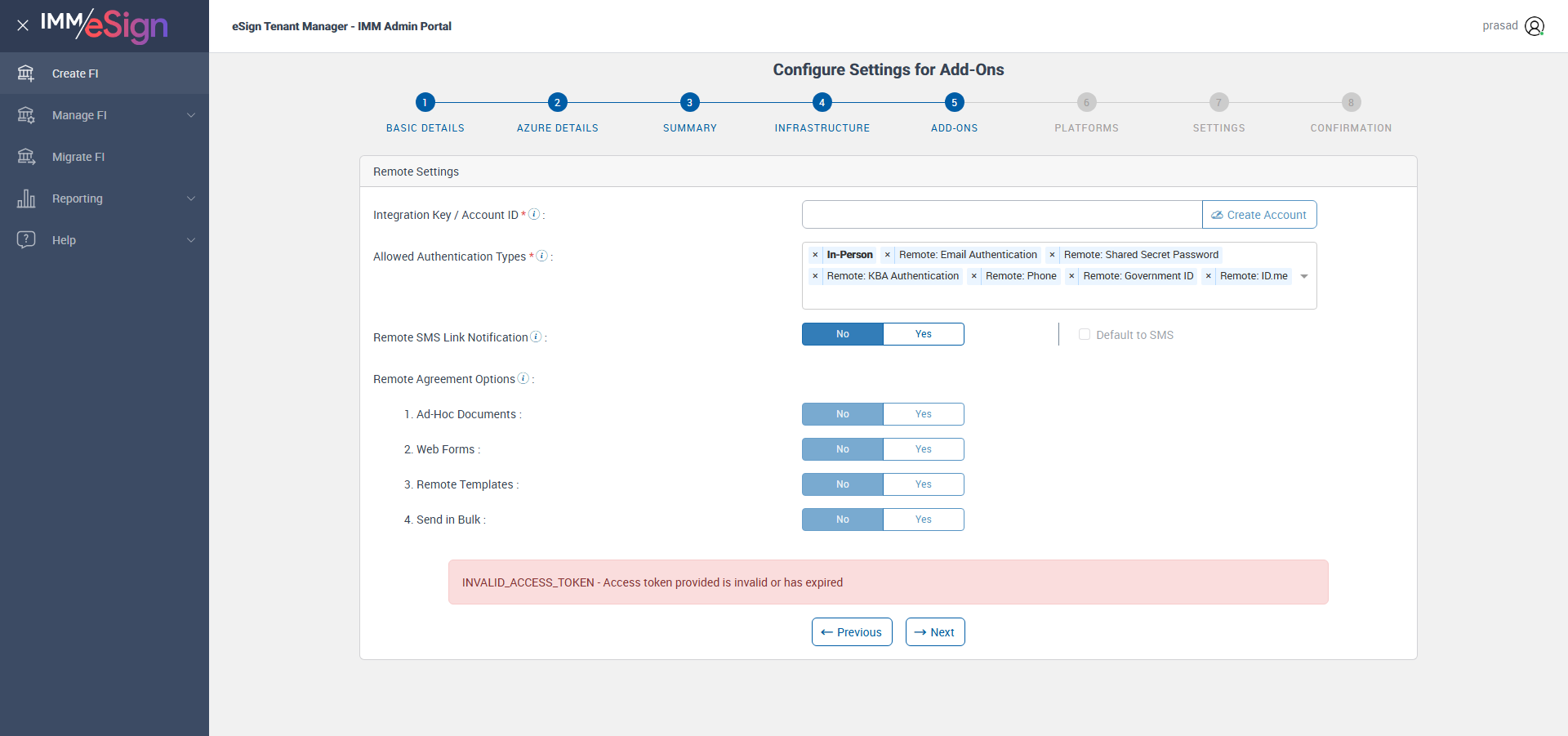1568x736 pixels.
Task: Click the INVALID_ACCESS_TOKEN error message
Action: click(x=889, y=582)
